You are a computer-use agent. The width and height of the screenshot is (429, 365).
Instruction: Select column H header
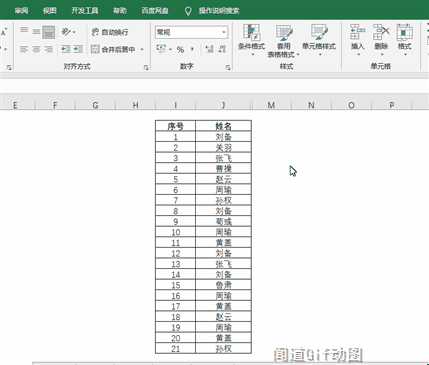click(135, 105)
